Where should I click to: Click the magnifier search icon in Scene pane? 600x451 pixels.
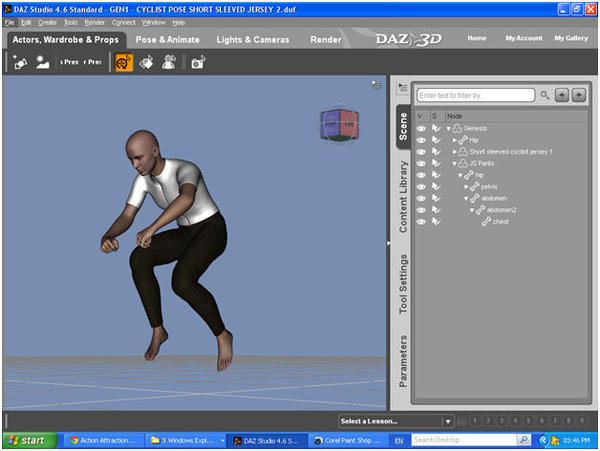click(545, 95)
